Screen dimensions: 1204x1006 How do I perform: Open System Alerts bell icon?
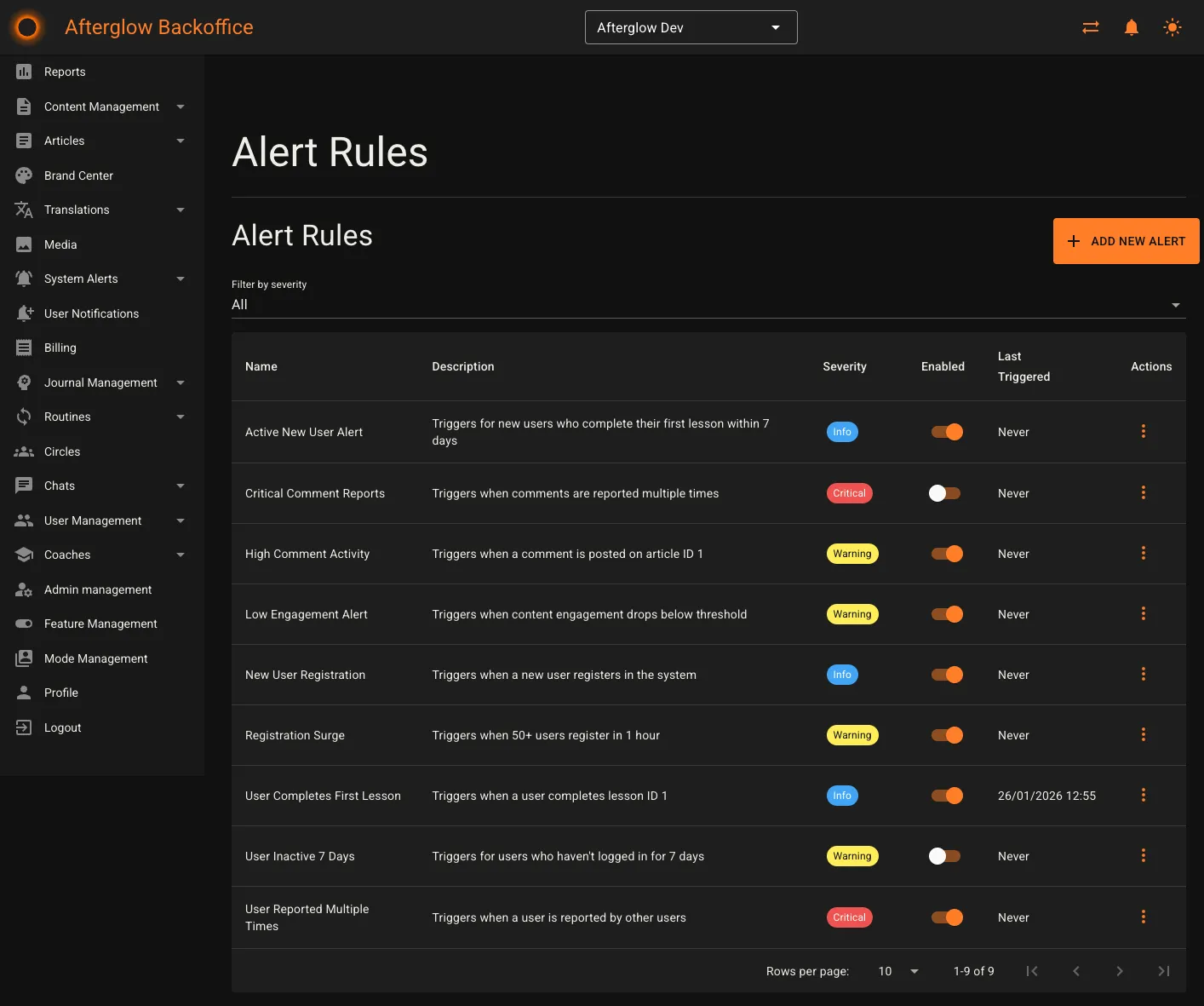coord(24,279)
